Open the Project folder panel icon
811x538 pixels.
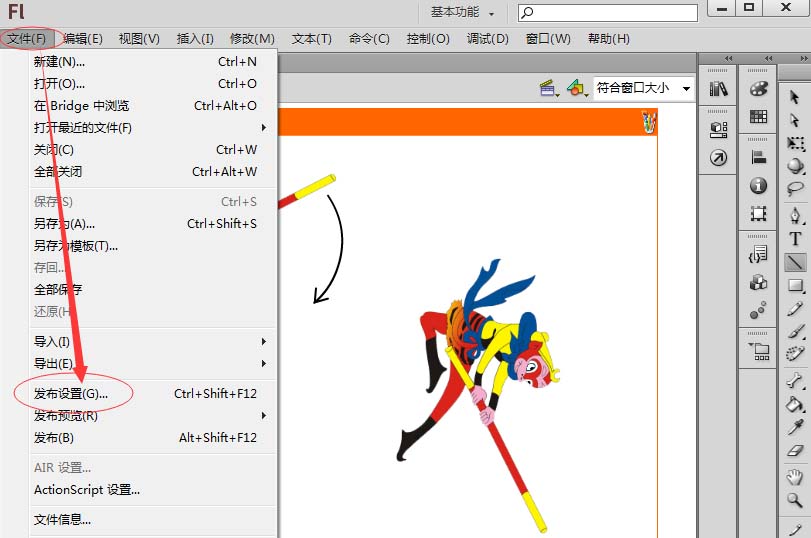[x=759, y=351]
